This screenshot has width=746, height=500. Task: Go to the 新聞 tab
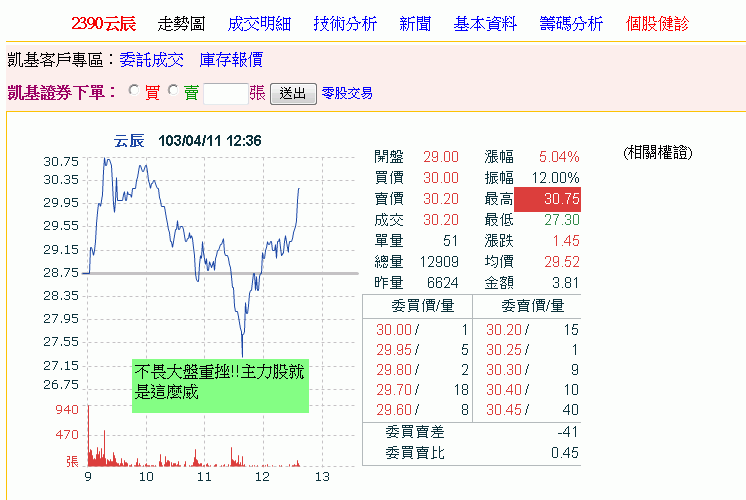coord(415,23)
